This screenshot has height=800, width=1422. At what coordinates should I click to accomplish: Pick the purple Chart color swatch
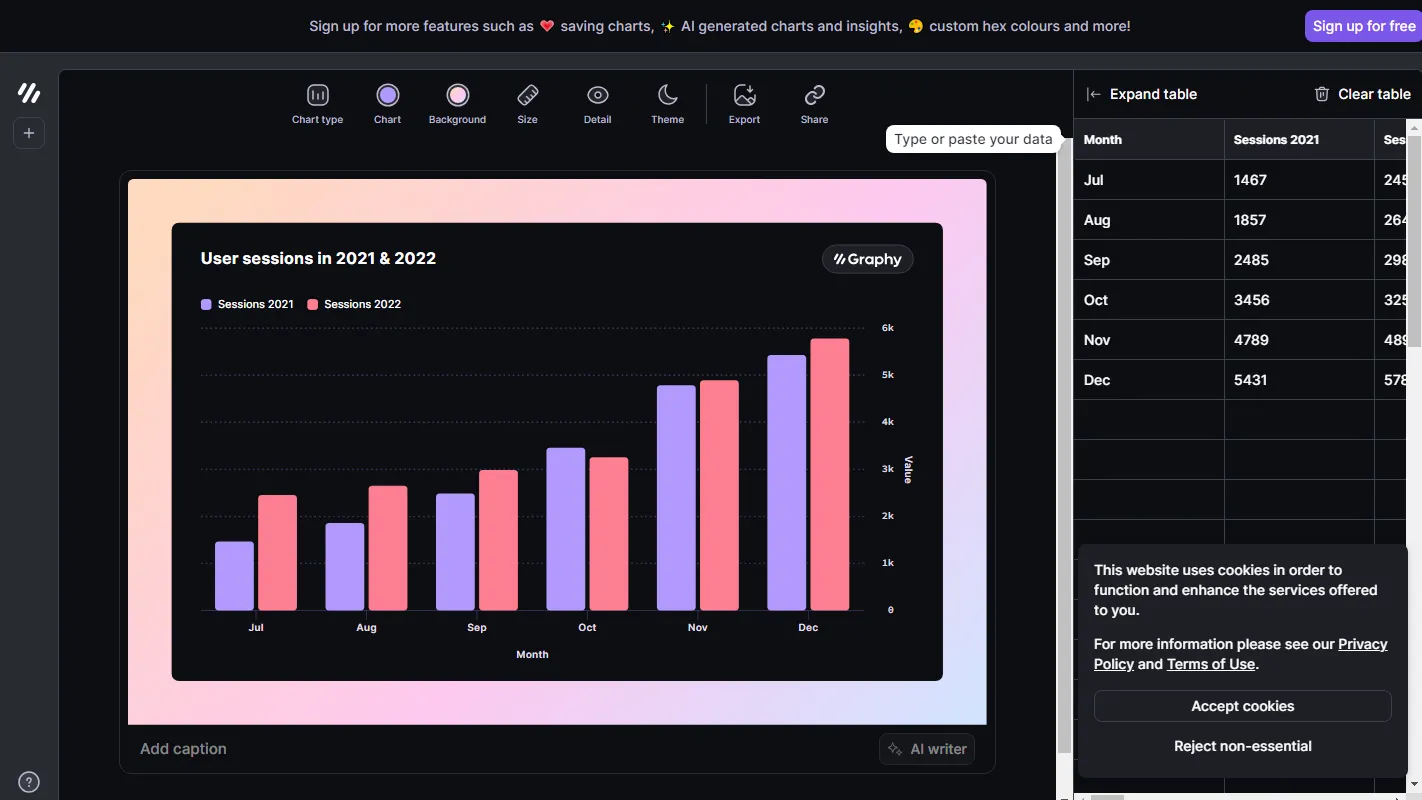(x=387, y=96)
